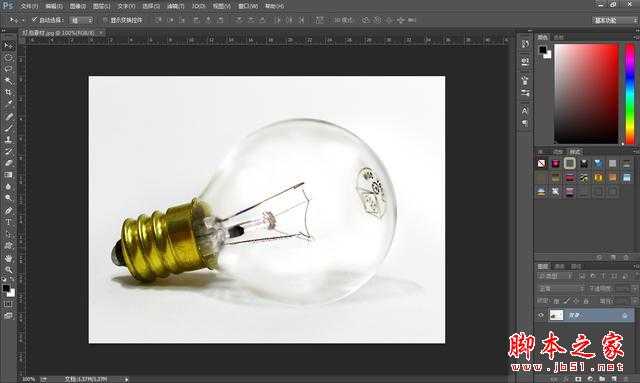The image size is (640, 383).
Task: Select the Clone Stamp tool
Action: coord(8,139)
